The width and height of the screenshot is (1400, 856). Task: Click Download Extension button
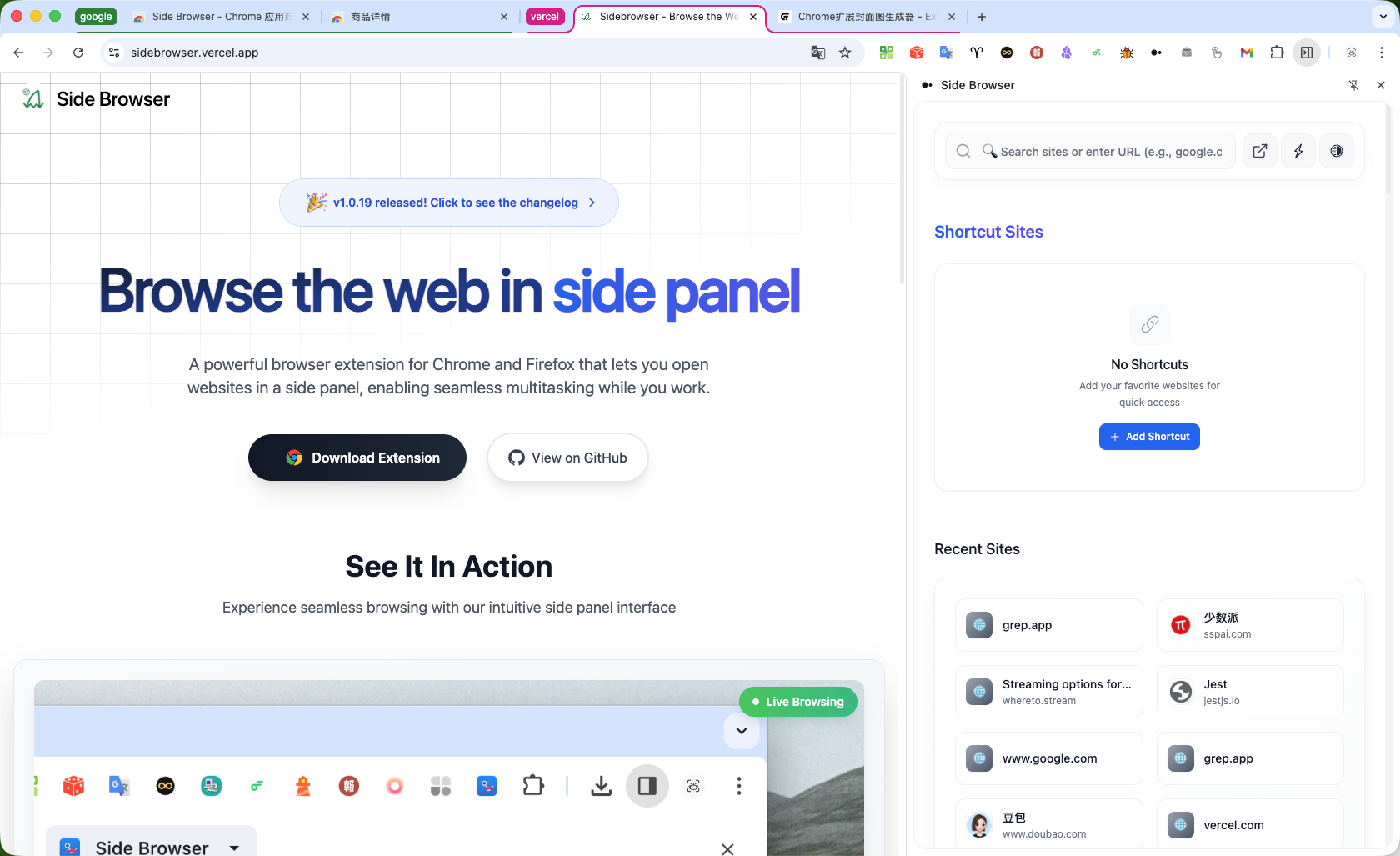(x=357, y=458)
